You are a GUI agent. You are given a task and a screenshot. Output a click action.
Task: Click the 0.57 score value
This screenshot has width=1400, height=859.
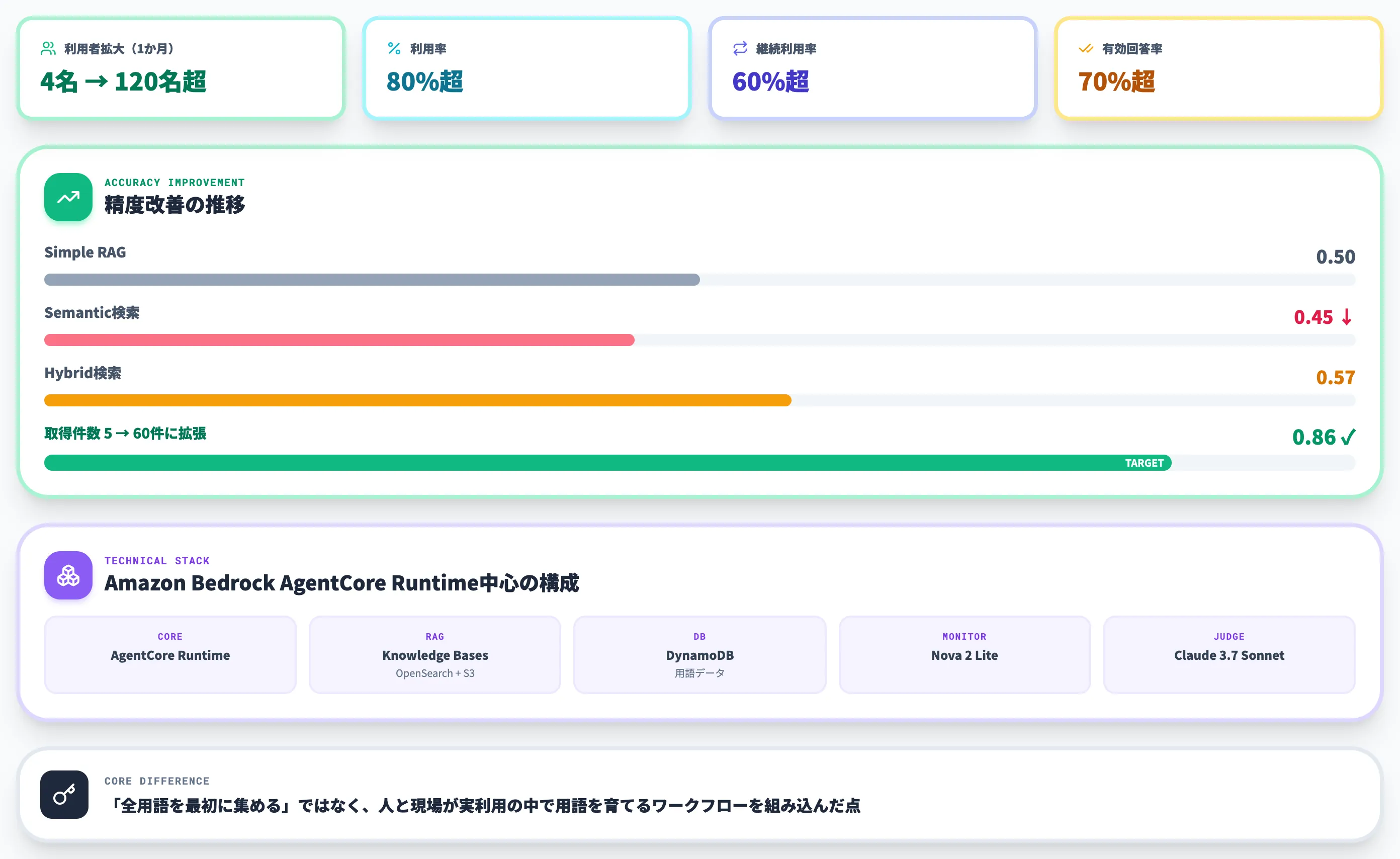click(x=1336, y=377)
